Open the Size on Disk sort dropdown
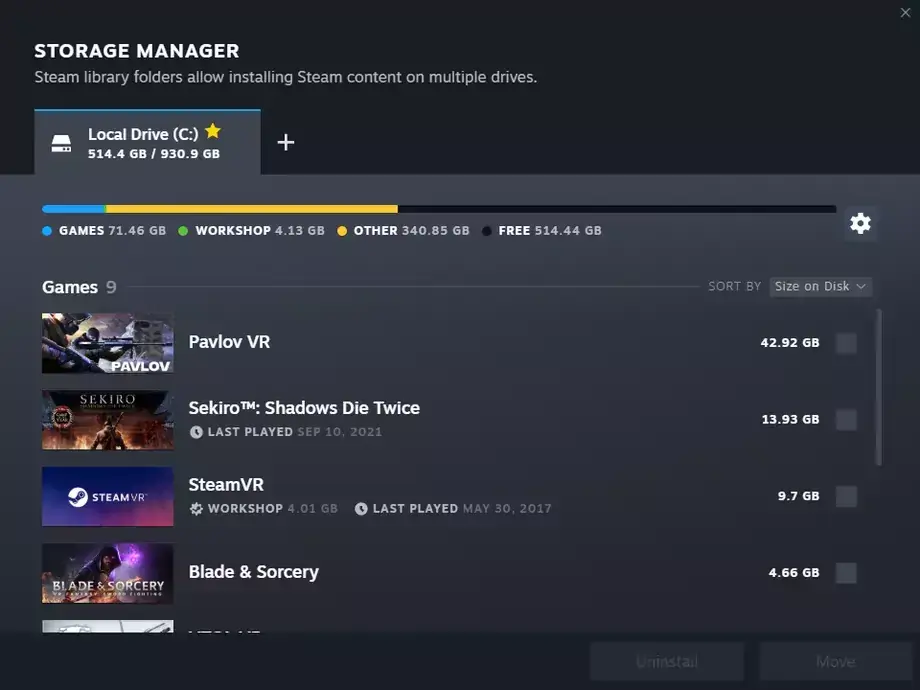 [820, 286]
